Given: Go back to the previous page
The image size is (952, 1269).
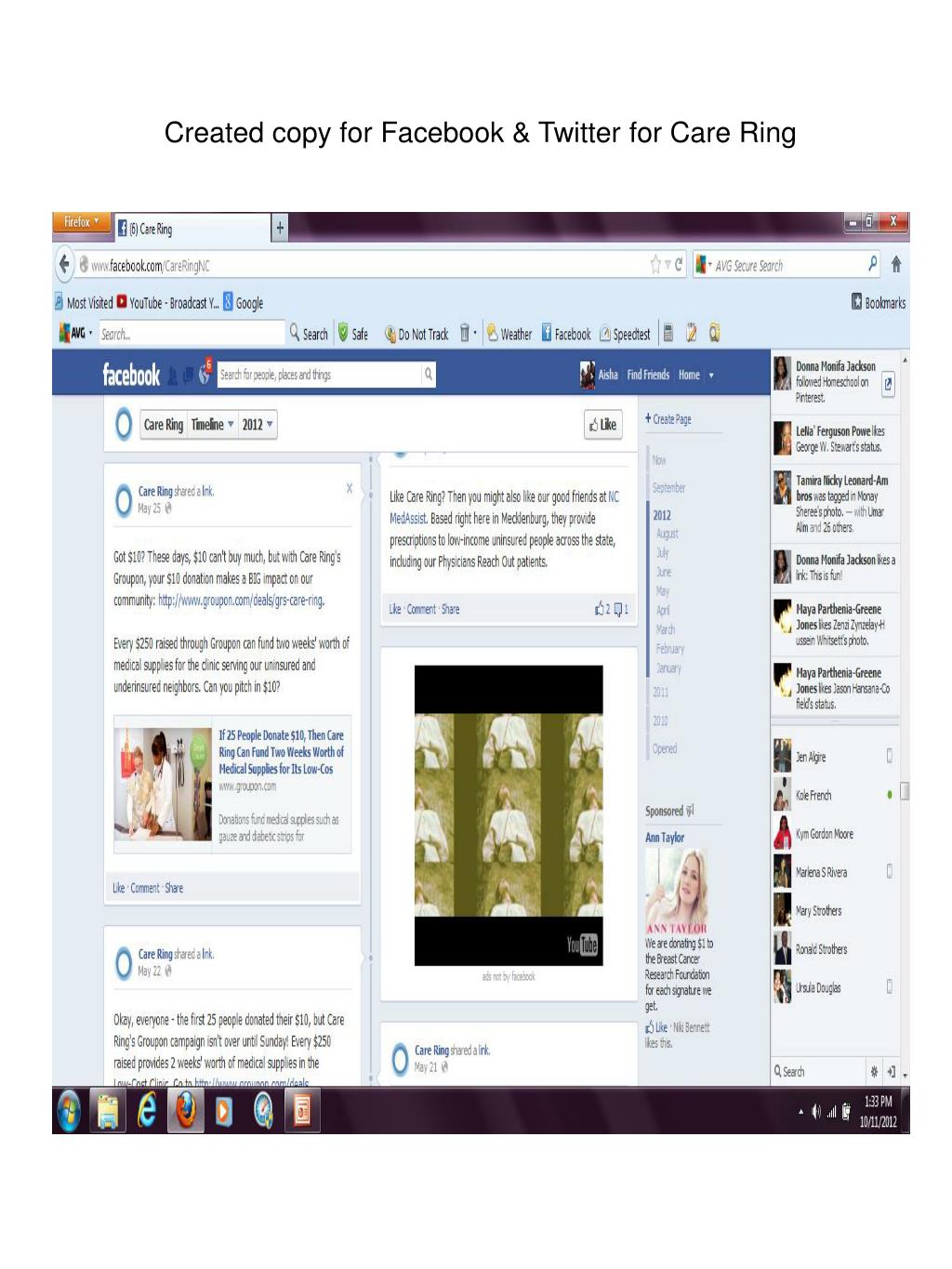Looking at the screenshot, I should click(64, 264).
